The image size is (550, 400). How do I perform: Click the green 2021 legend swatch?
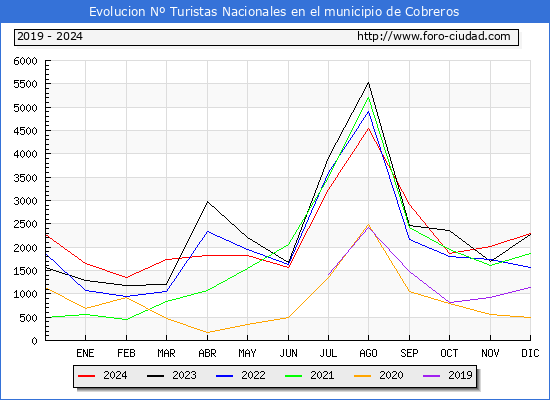click(x=294, y=376)
